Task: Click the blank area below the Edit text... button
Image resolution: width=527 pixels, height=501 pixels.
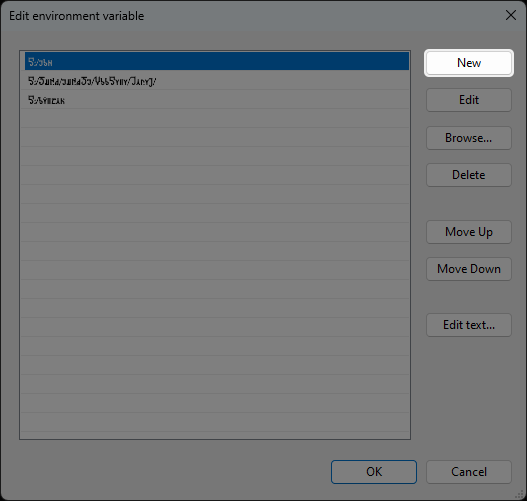Action: (469, 396)
